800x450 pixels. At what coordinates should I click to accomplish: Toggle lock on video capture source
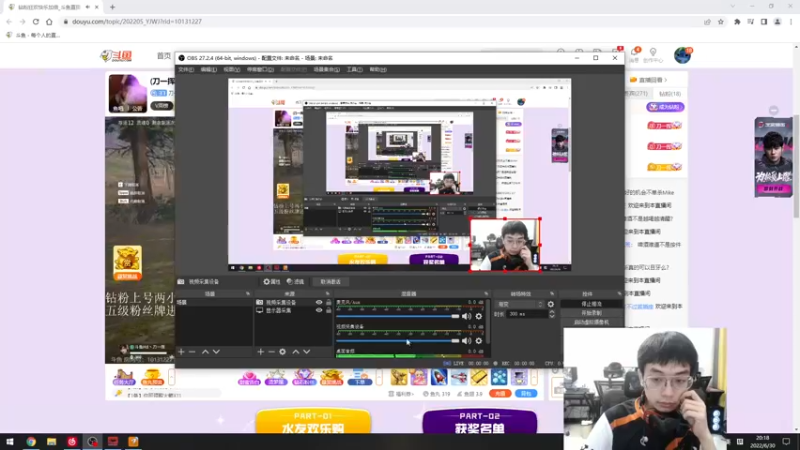(329, 303)
